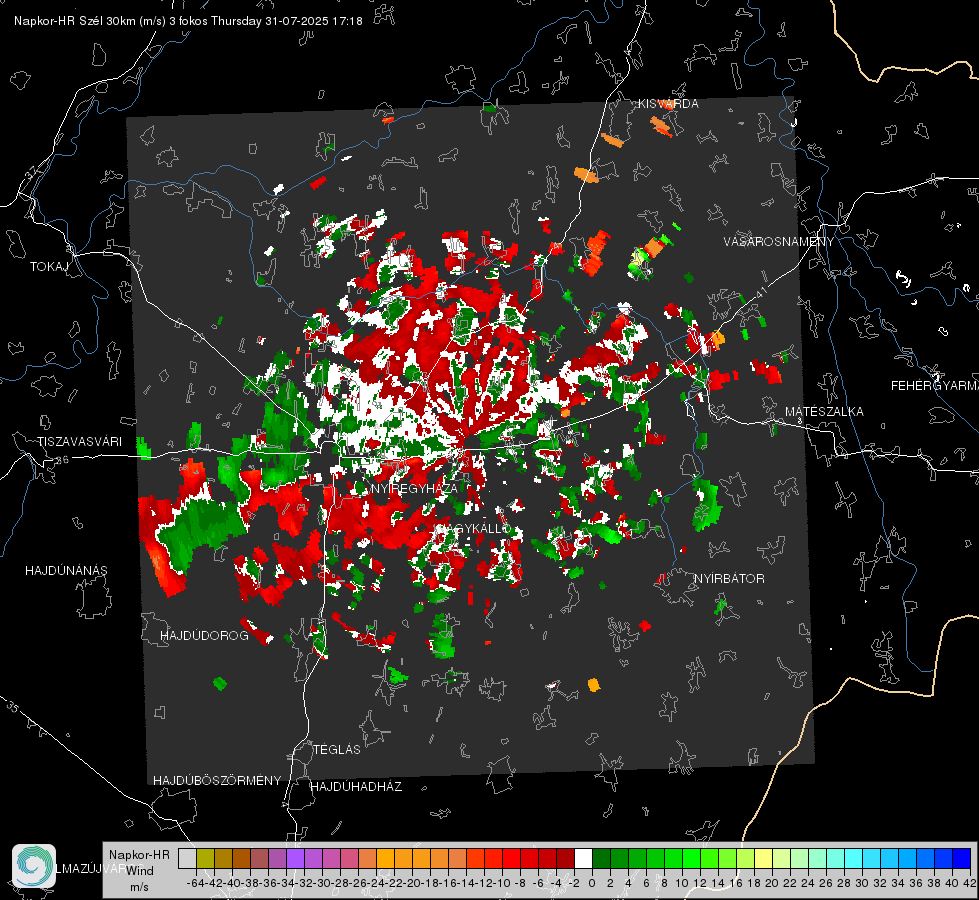Click the NAGYKÁLLÓ town label
Screen dimensions: 979x900
473,528
